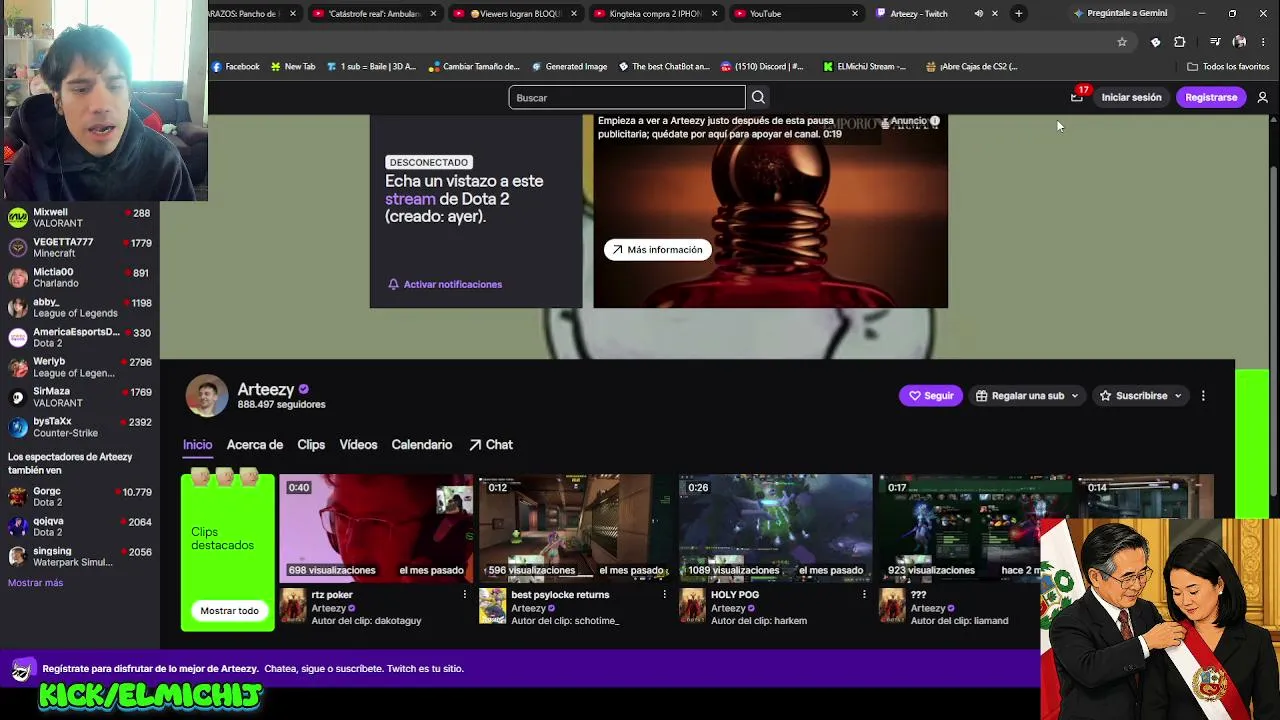Open the channel Clips tab

[x=311, y=445]
